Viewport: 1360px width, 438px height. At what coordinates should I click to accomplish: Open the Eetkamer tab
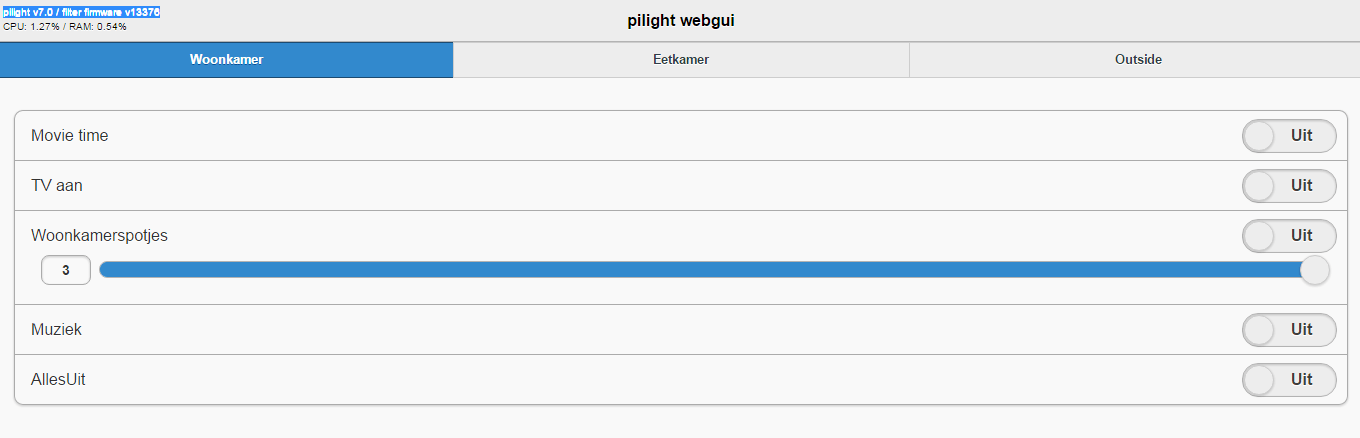coord(681,60)
